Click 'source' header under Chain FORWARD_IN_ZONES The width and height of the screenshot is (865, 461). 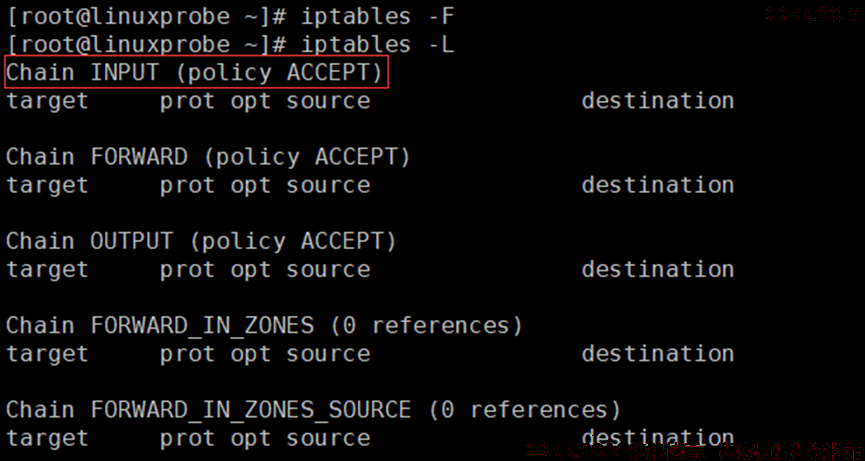[328, 354]
